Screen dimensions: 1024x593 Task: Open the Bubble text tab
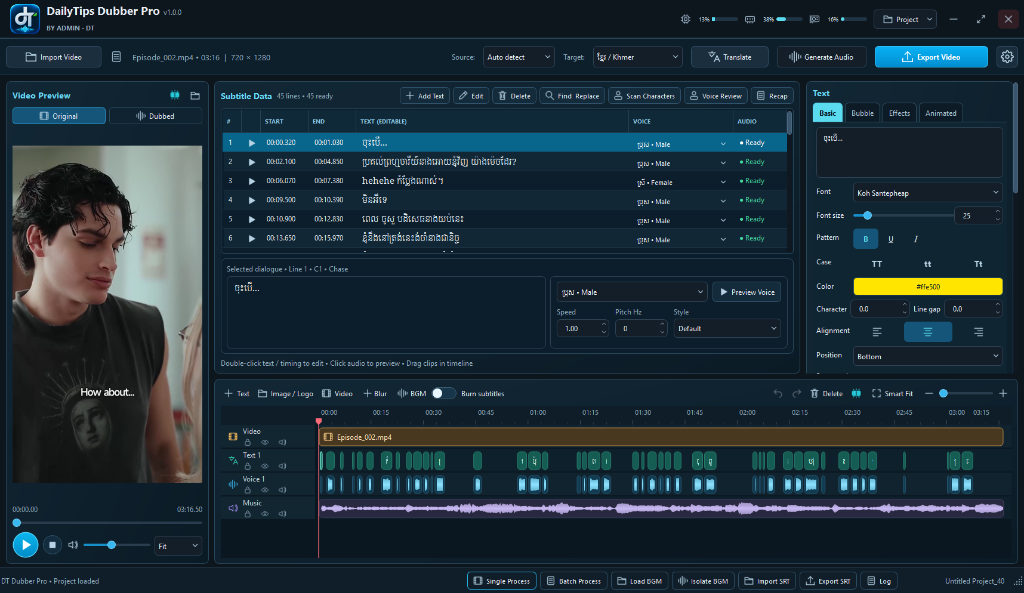coord(862,113)
